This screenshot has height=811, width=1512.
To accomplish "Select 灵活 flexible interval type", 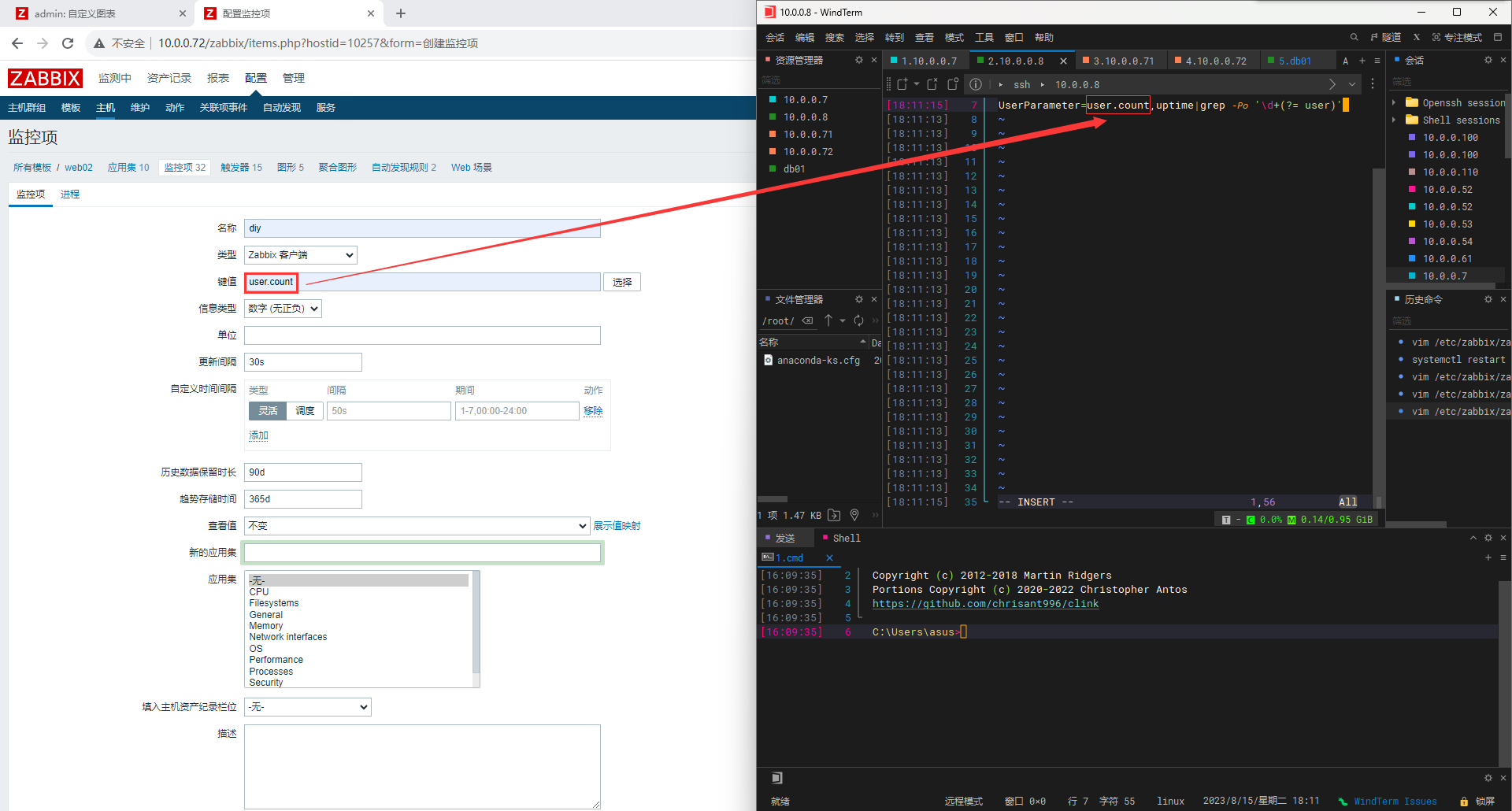I will [x=268, y=411].
